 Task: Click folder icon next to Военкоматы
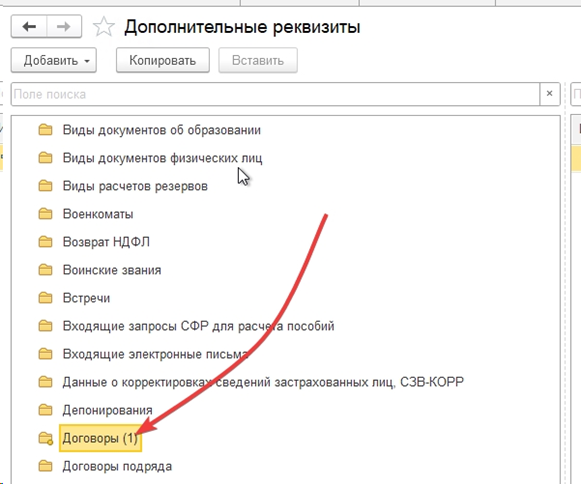click(x=46, y=214)
